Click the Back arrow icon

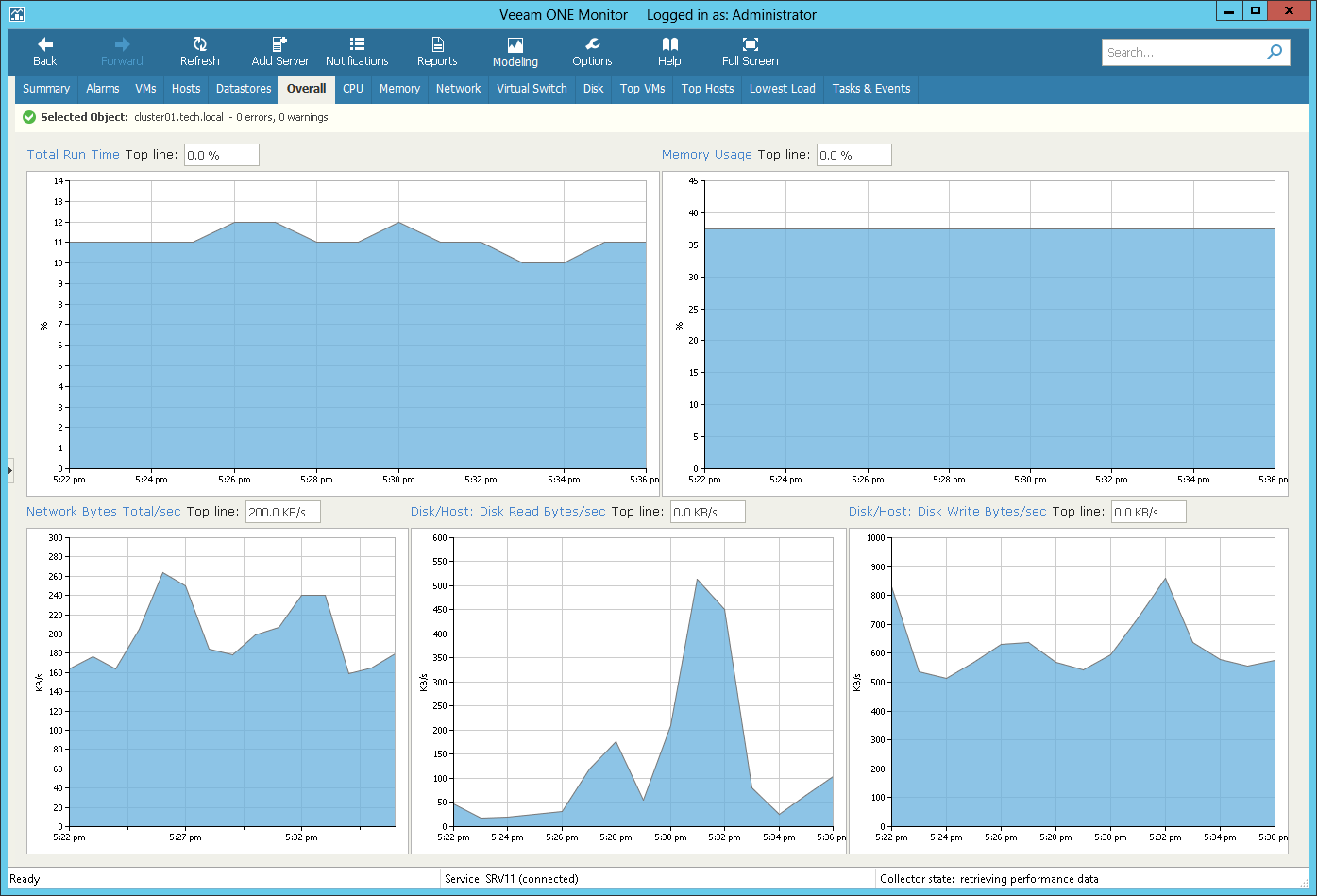(x=45, y=43)
